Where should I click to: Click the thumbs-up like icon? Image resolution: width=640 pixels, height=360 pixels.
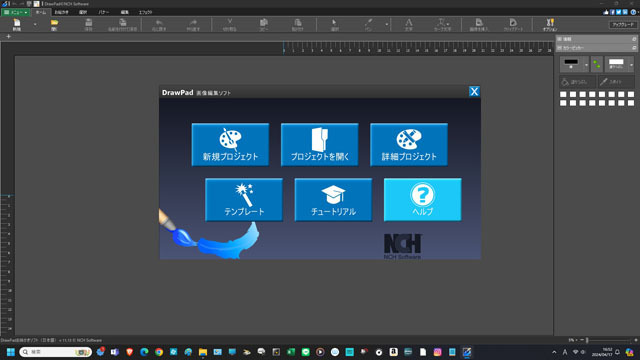click(606, 12)
